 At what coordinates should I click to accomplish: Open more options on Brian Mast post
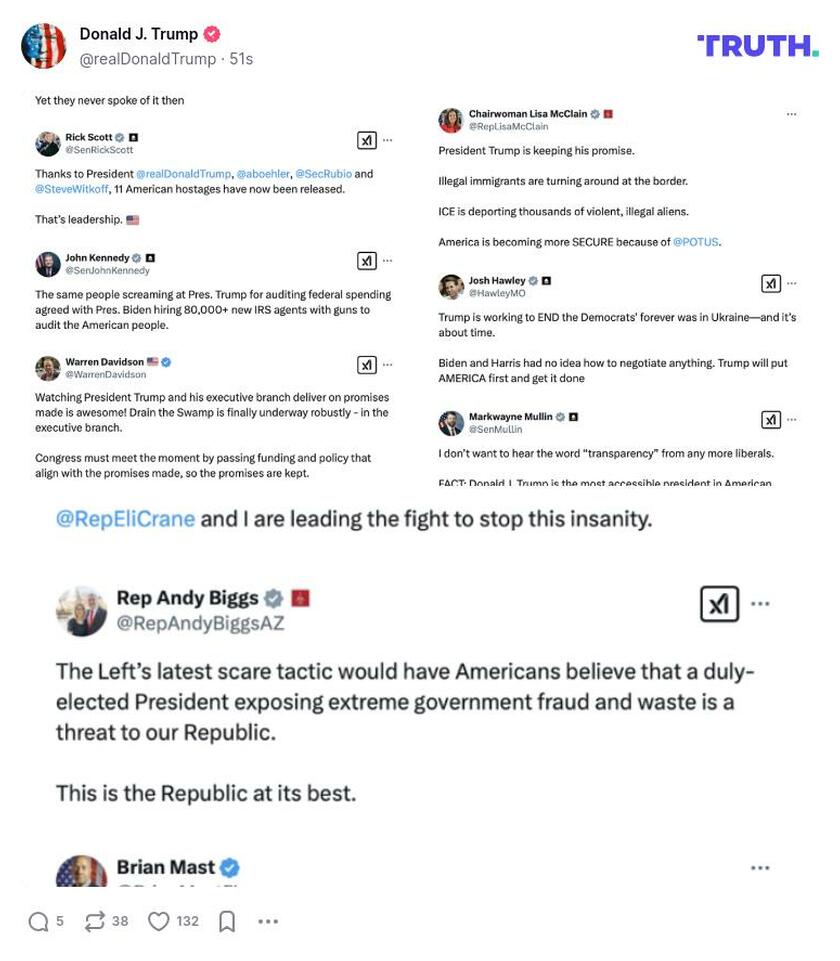click(760, 868)
